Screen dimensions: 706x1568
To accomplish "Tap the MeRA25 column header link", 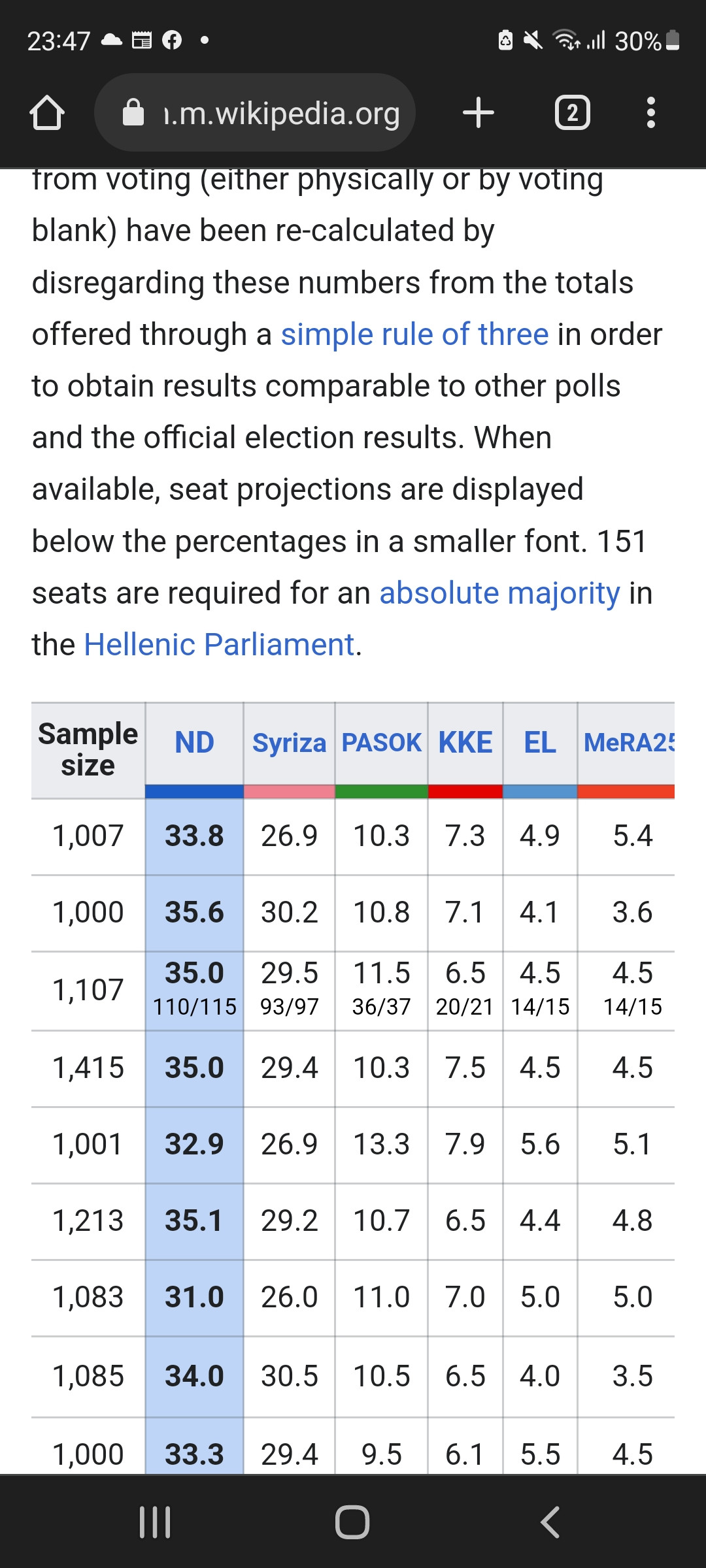I will tap(628, 743).
